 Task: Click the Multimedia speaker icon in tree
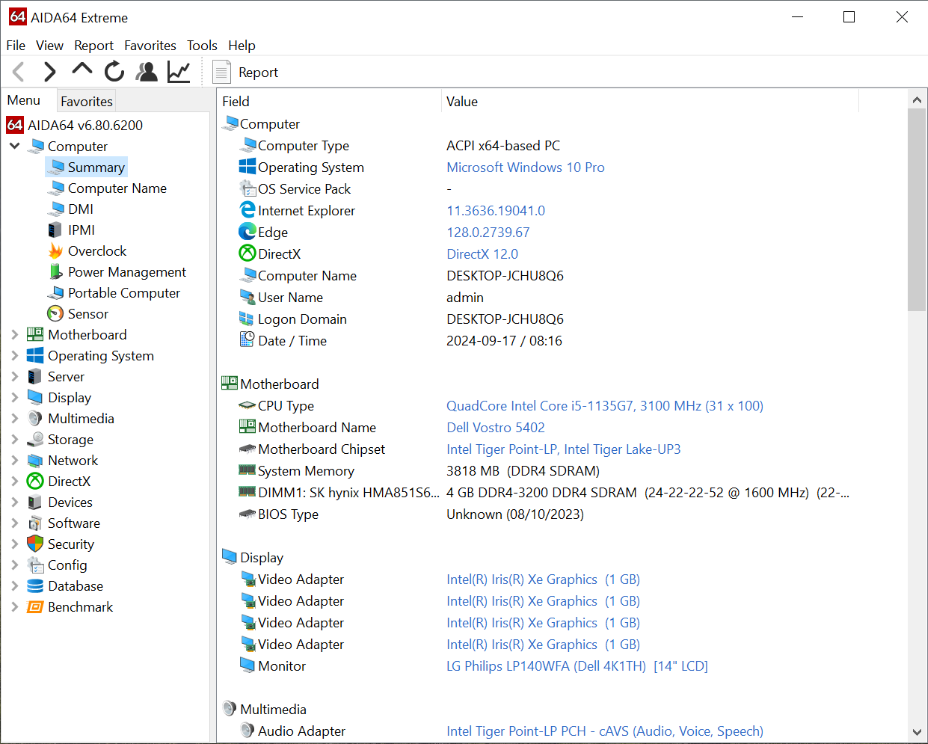[35, 418]
